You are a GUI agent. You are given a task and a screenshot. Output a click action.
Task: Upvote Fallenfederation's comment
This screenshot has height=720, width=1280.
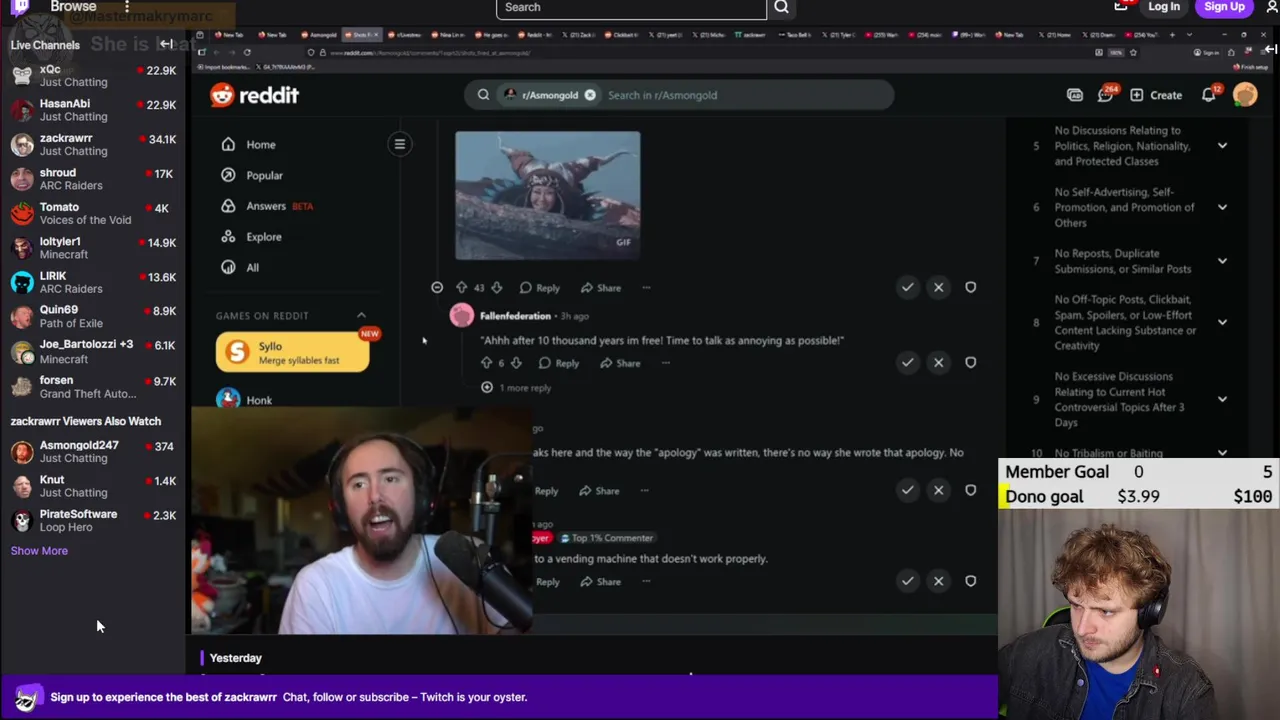486,363
